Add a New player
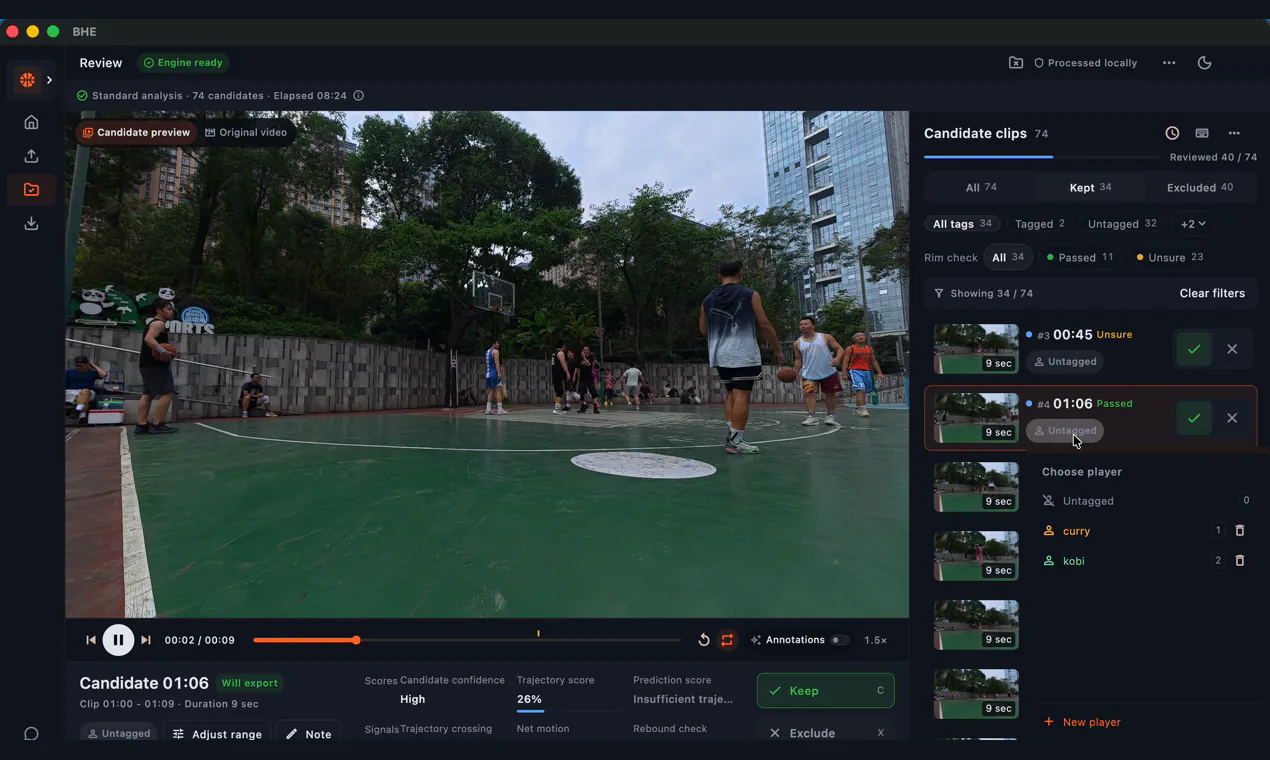Image resolution: width=1270 pixels, height=760 pixels. (1081, 722)
